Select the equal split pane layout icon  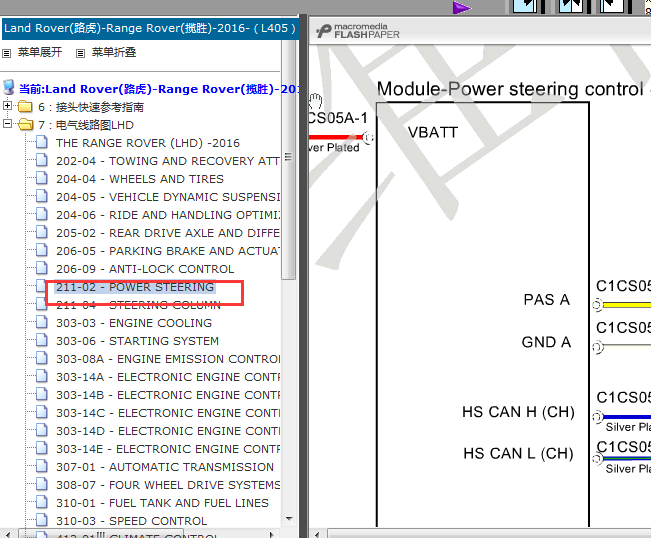pyautogui.click(x=571, y=5)
